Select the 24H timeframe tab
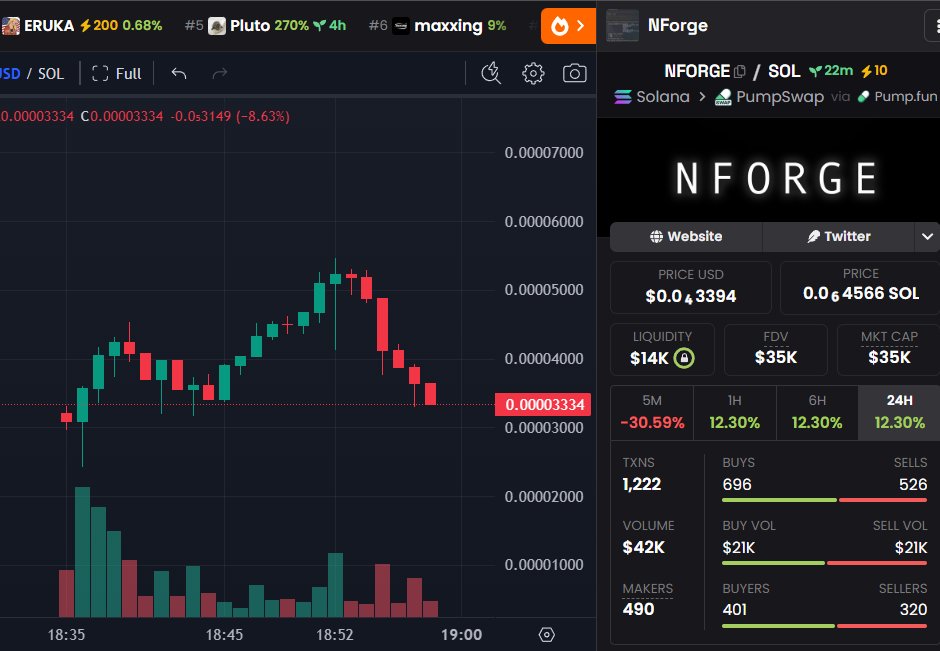 (x=899, y=412)
